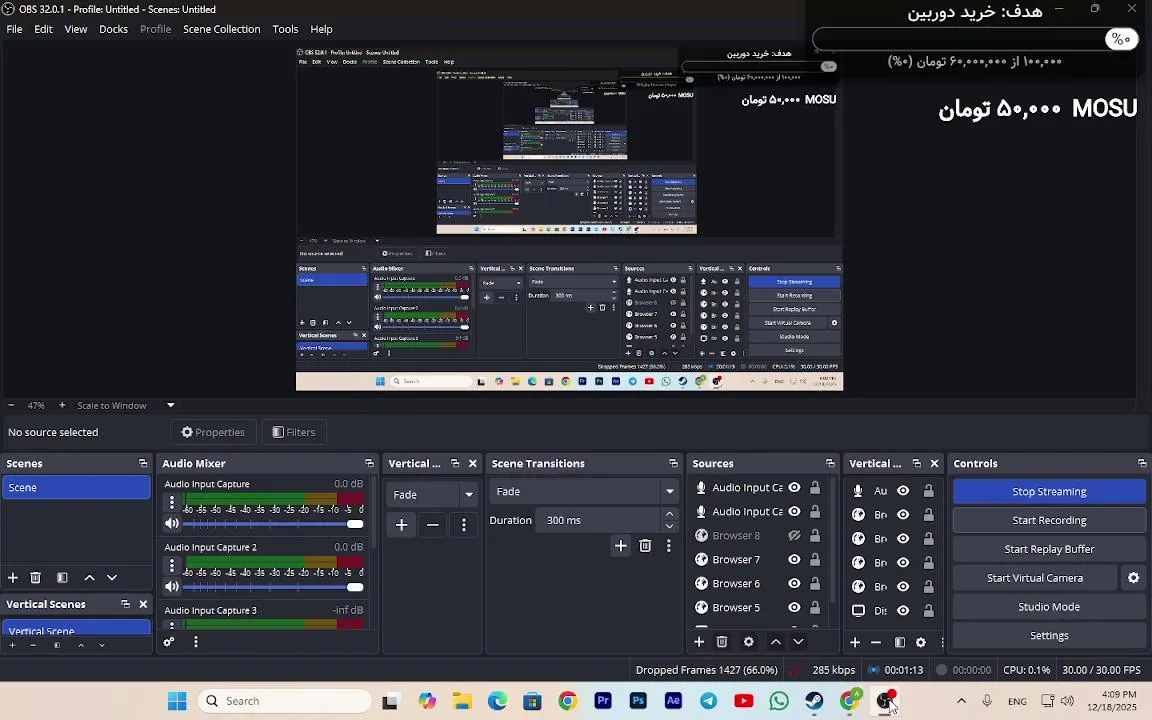Open the Scene Collection menu
The height and width of the screenshot is (720, 1152).
pos(221,29)
